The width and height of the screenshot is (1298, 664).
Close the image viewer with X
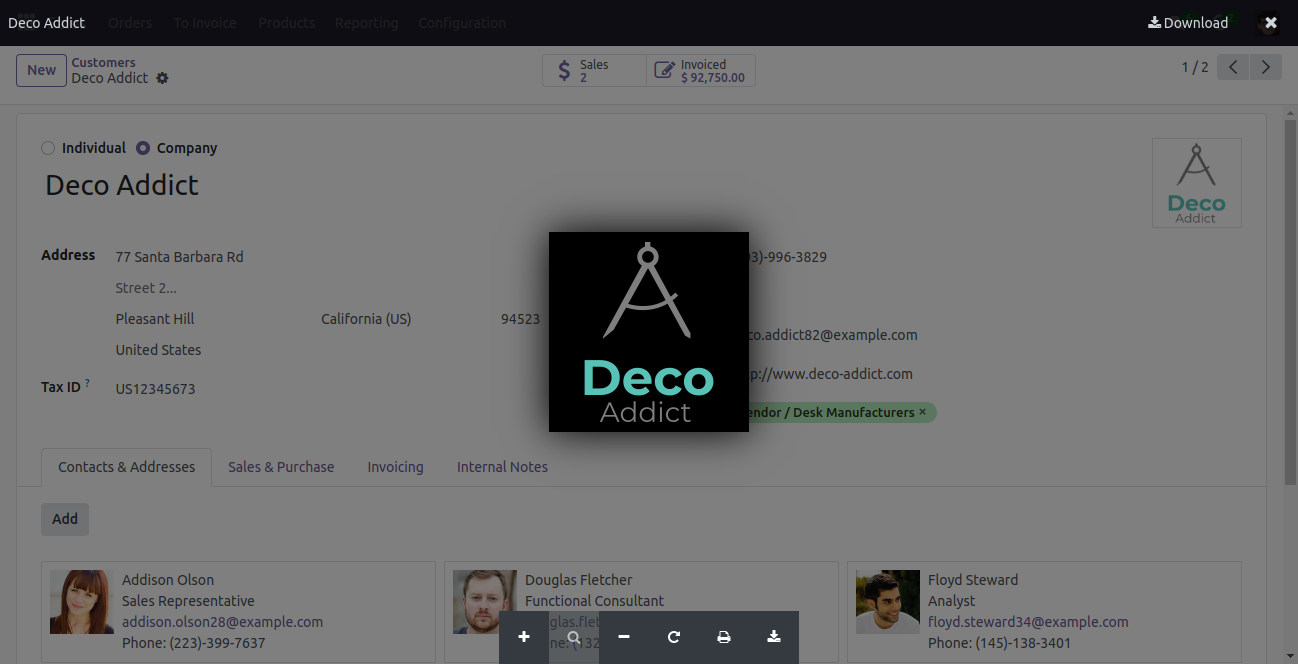(x=1271, y=23)
